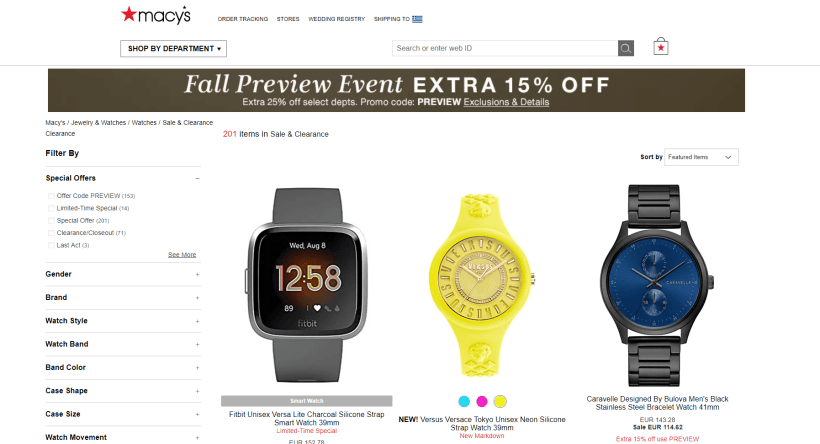Expand the Band Color filter
This screenshot has width=820, height=444.
pyautogui.click(x=123, y=368)
